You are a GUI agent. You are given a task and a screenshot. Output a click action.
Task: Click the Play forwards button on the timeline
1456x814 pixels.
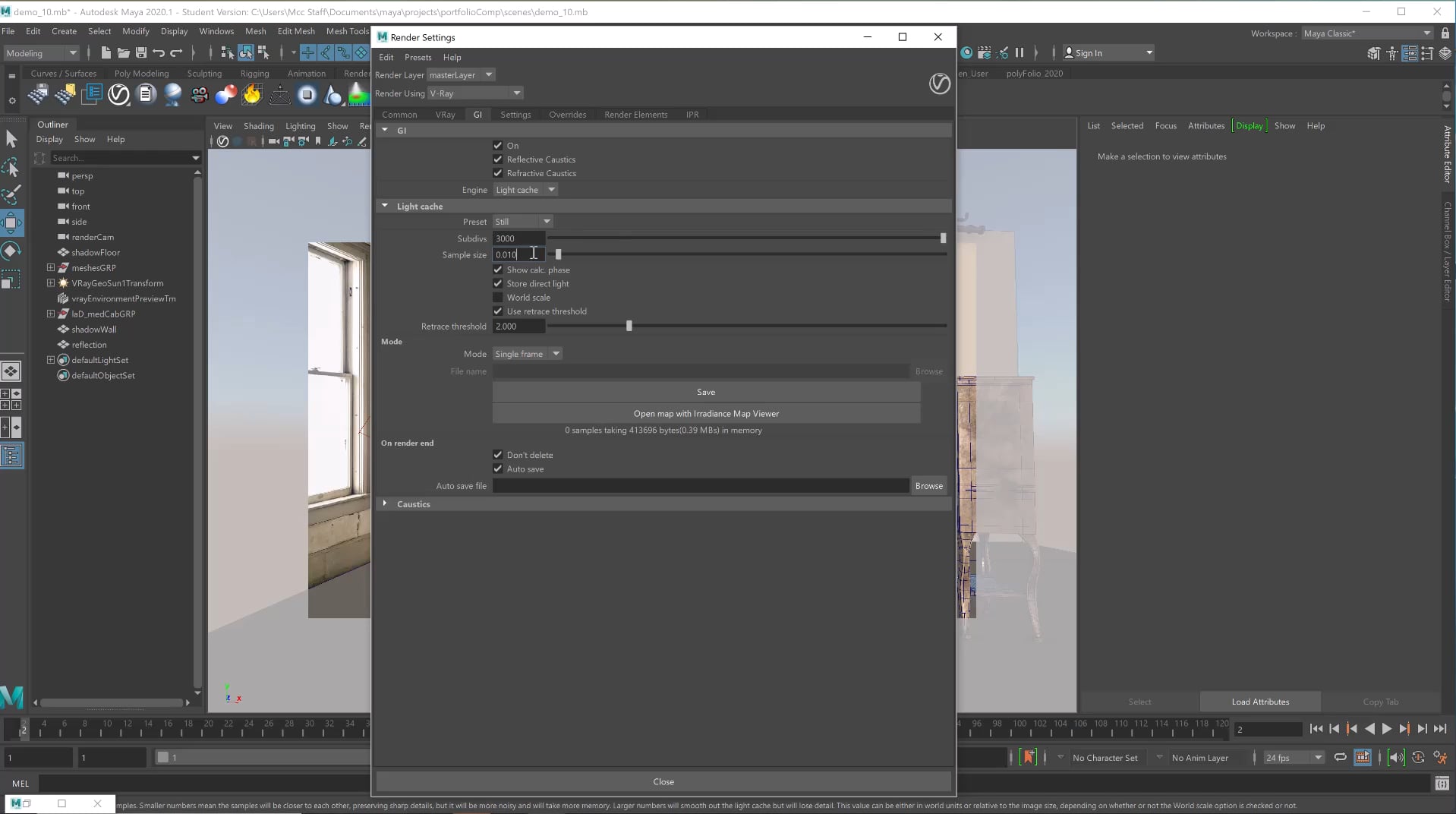coord(1387,729)
